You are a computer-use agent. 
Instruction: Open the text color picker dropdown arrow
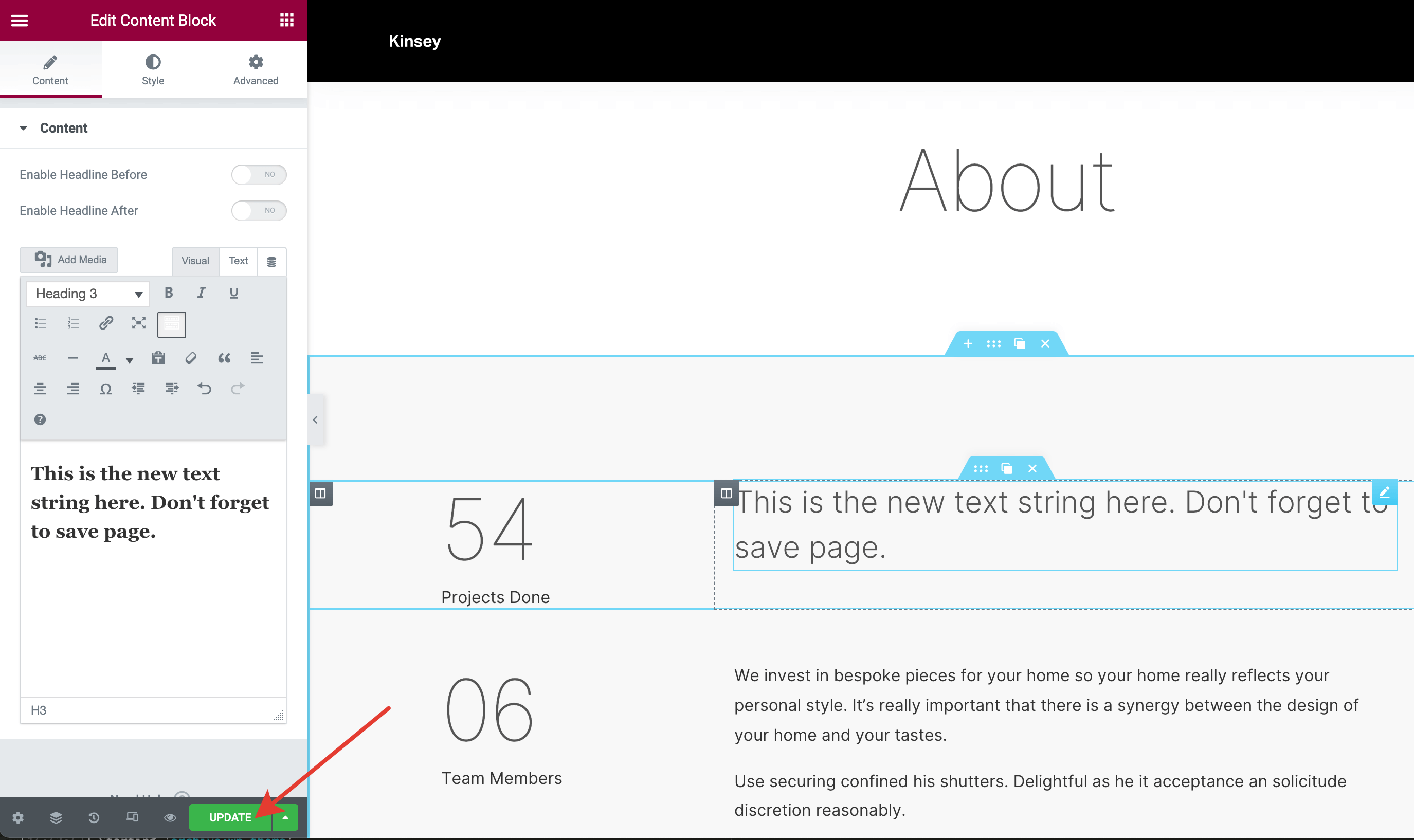(x=130, y=360)
